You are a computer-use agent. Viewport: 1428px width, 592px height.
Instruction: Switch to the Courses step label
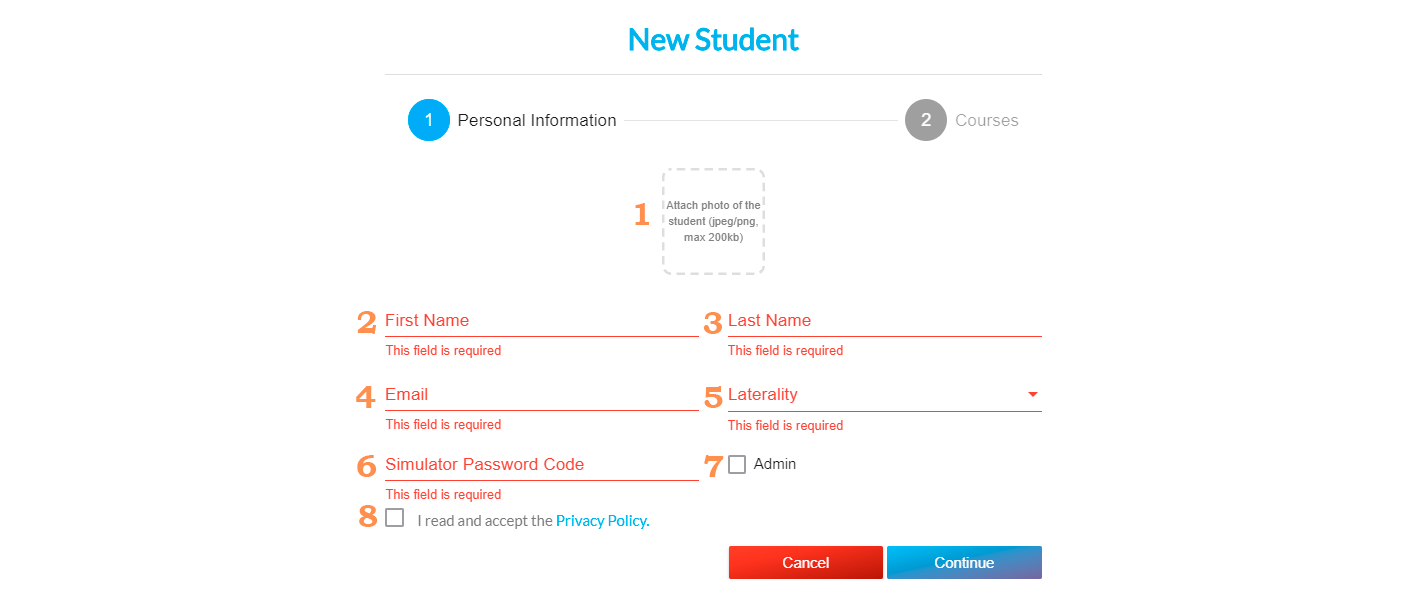point(987,120)
